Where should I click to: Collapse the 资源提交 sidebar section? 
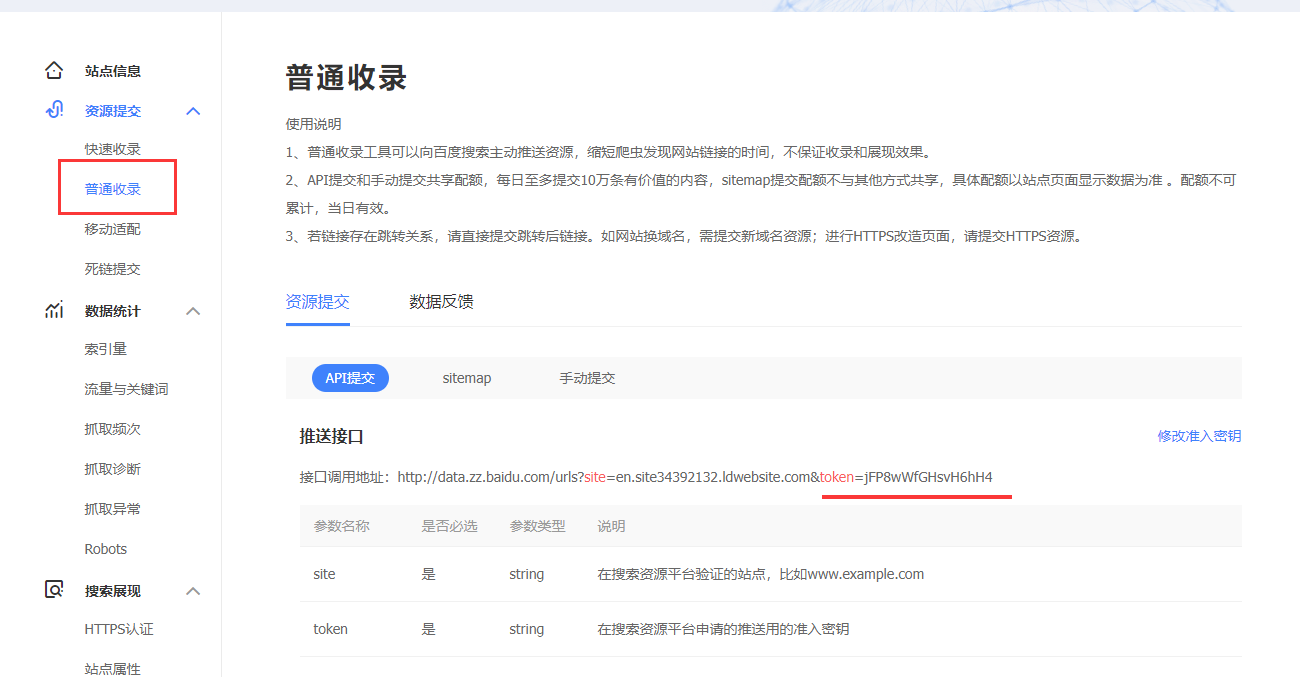pos(193,110)
